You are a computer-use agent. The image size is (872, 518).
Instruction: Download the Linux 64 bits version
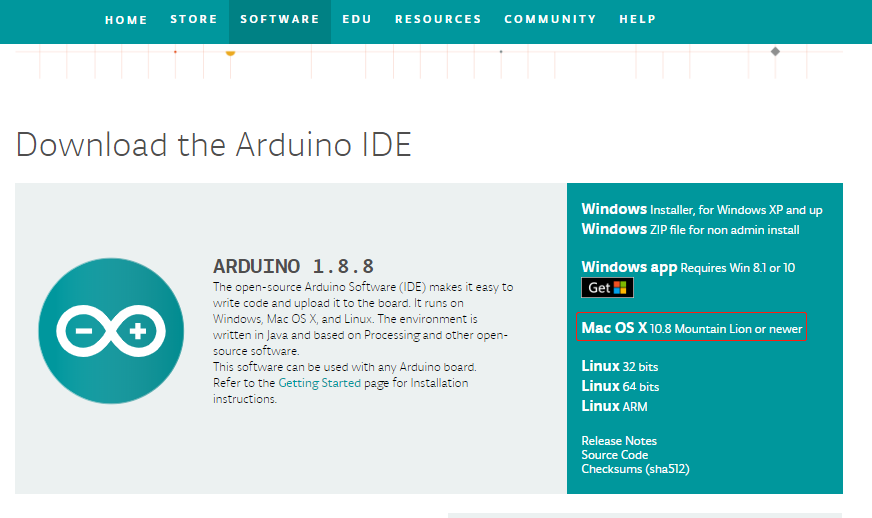[620, 386]
